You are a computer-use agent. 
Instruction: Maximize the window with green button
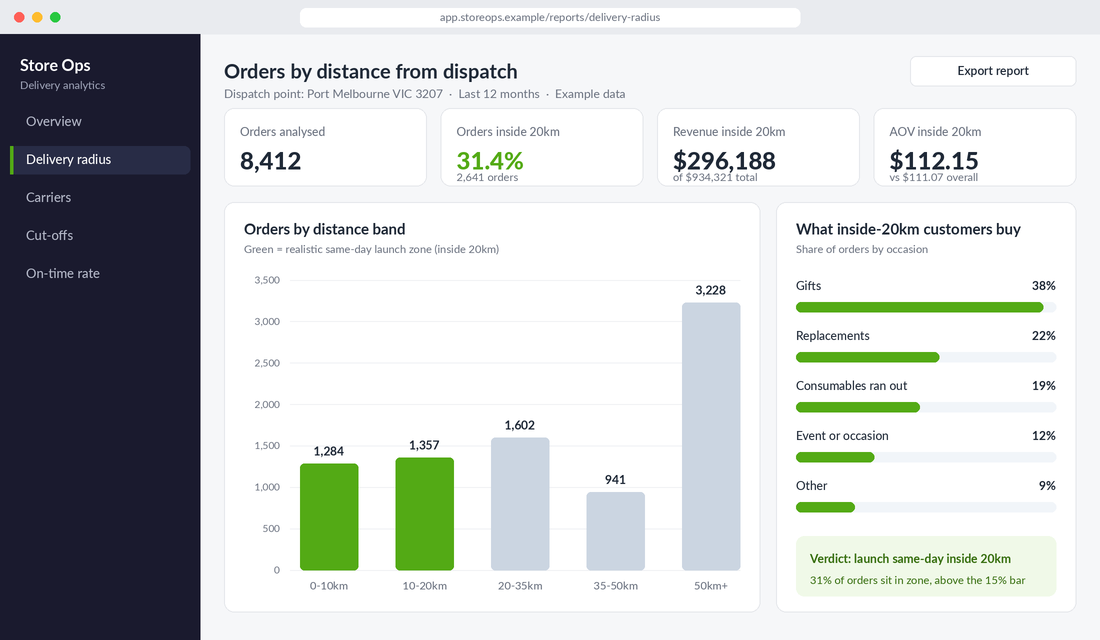55,18
